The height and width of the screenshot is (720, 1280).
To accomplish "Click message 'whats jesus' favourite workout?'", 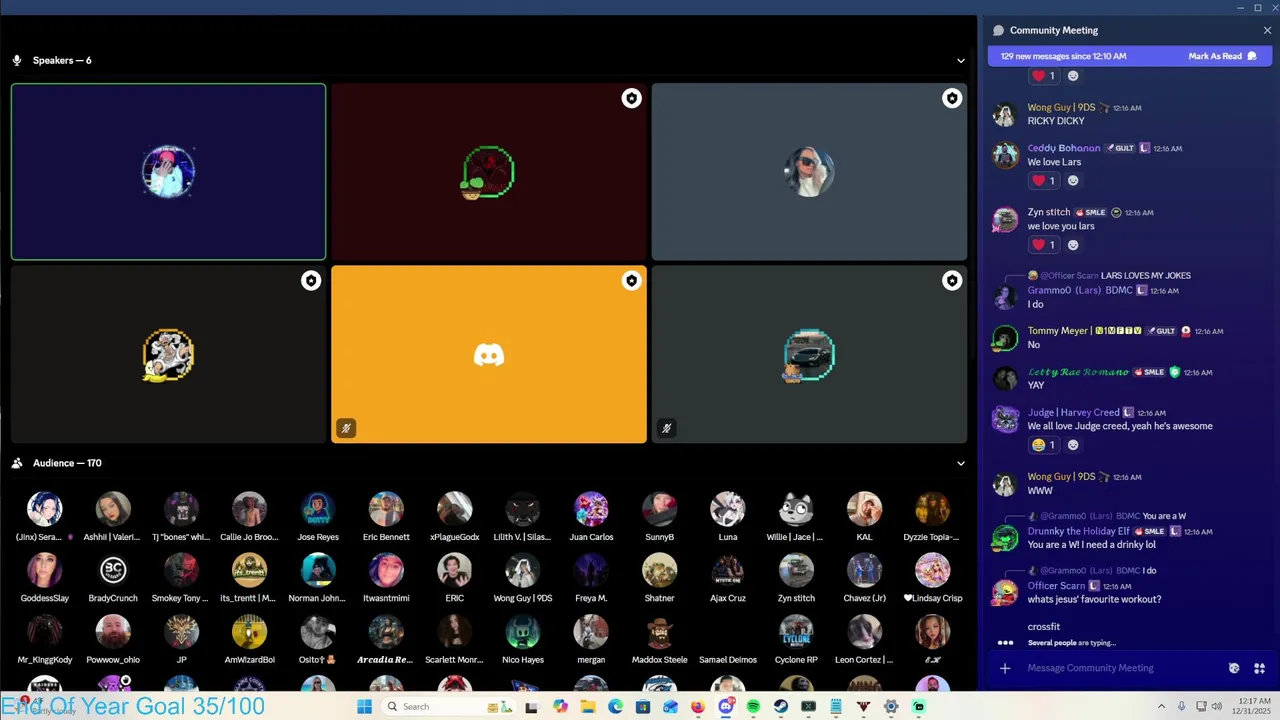I will coord(1094,599).
